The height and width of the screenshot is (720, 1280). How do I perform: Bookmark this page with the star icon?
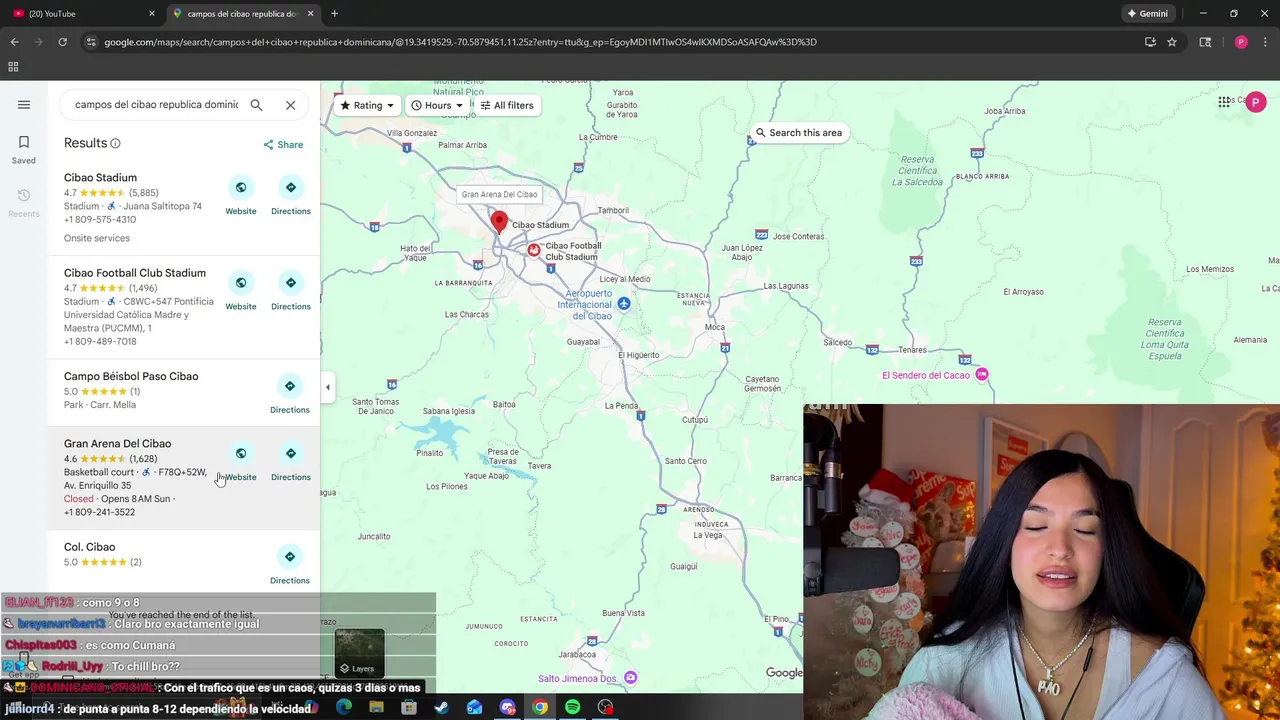tap(1172, 42)
